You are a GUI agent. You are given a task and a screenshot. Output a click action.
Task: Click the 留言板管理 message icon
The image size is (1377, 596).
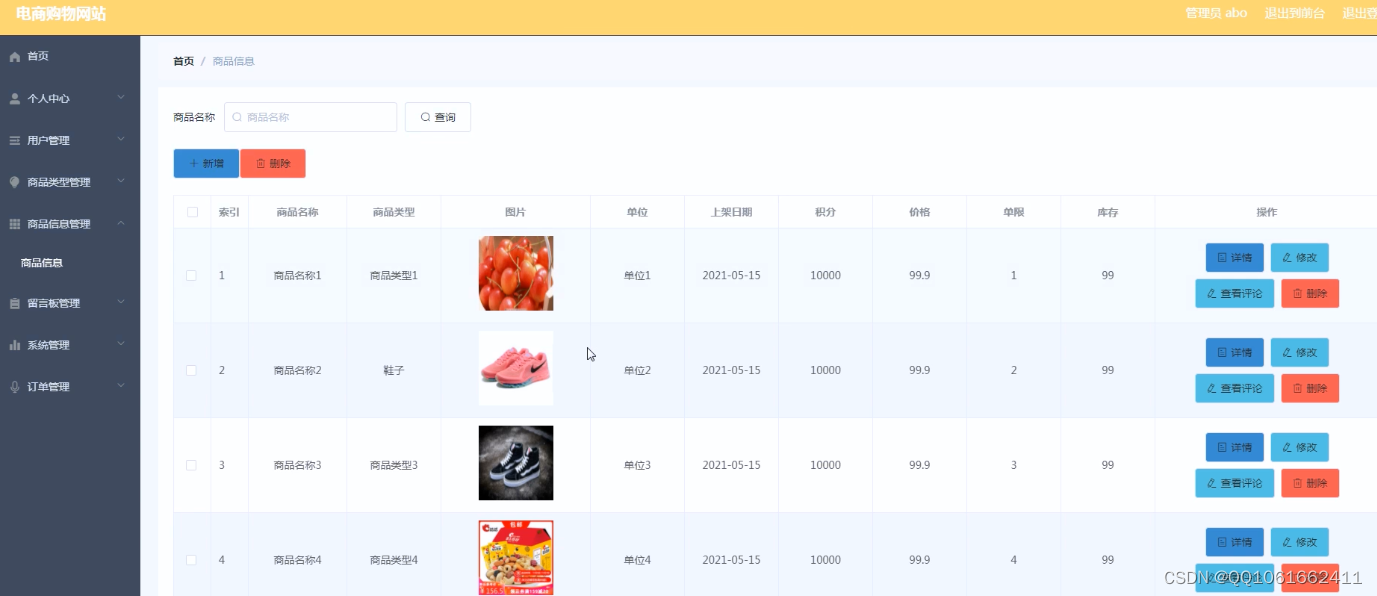(12, 303)
